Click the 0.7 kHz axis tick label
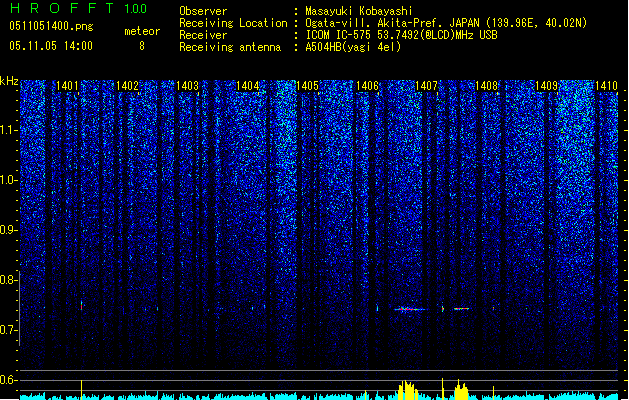Image resolution: width=629 pixels, height=400 pixels. (x=9, y=330)
